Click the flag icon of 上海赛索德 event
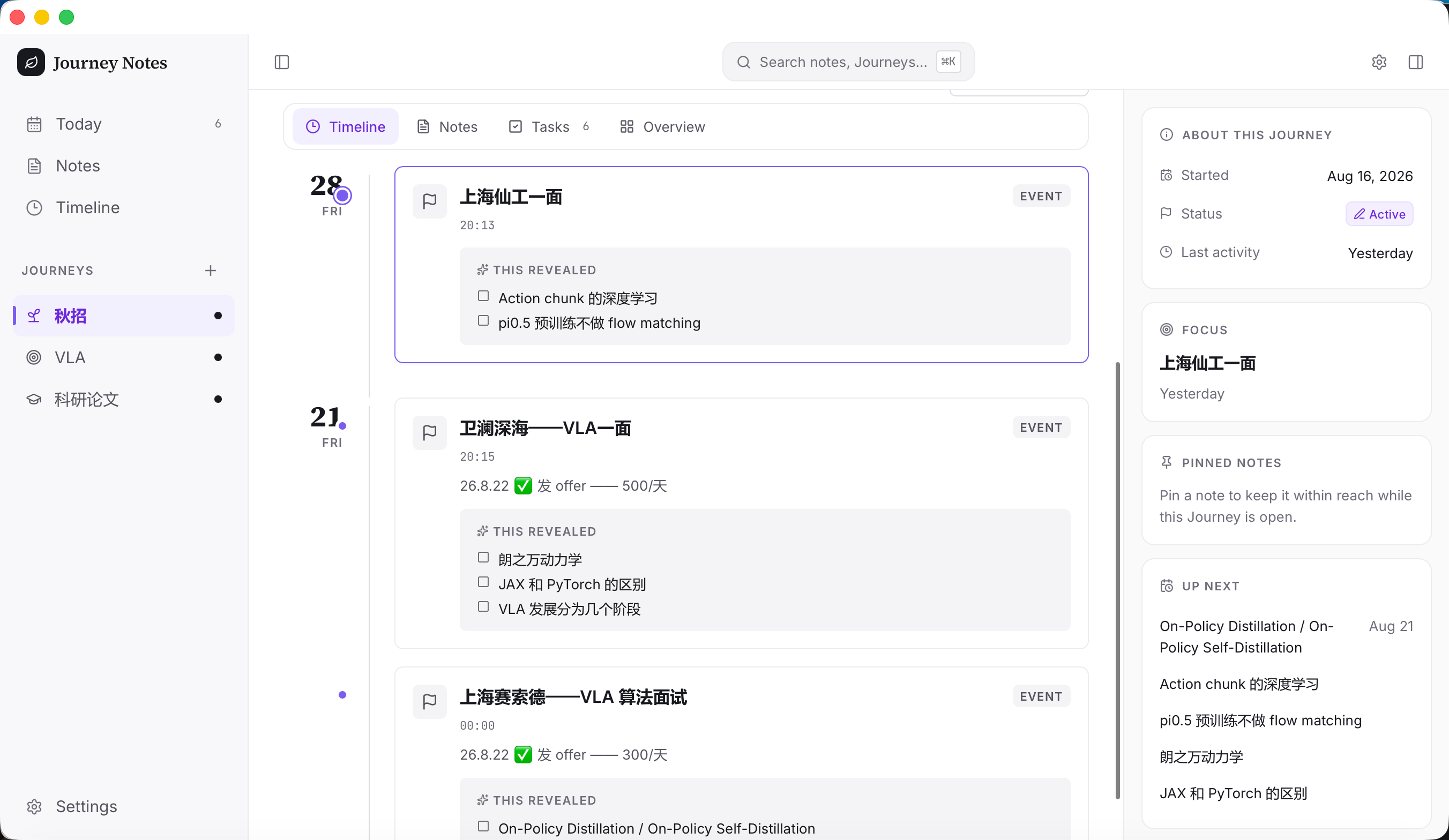1449x840 pixels. click(x=430, y=701)
